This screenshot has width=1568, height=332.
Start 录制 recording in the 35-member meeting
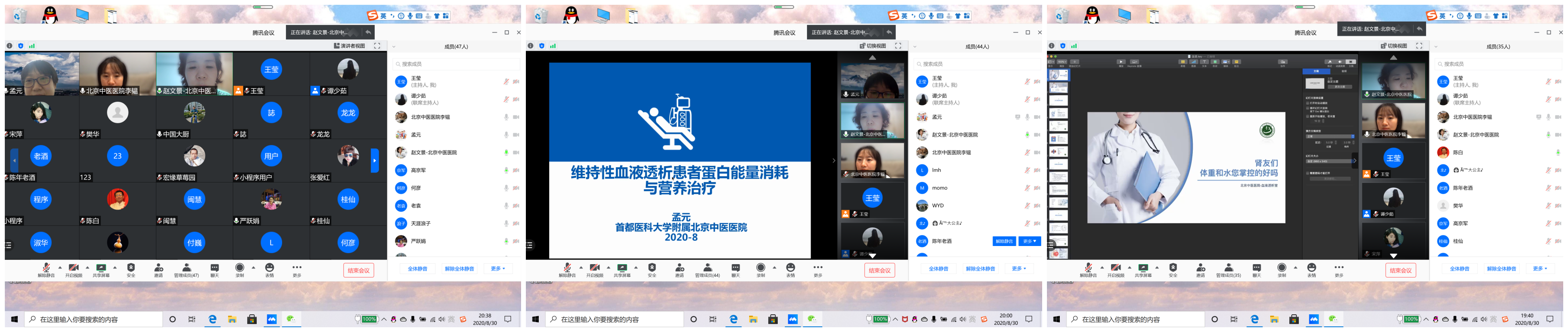click(x=1281, y=268)
